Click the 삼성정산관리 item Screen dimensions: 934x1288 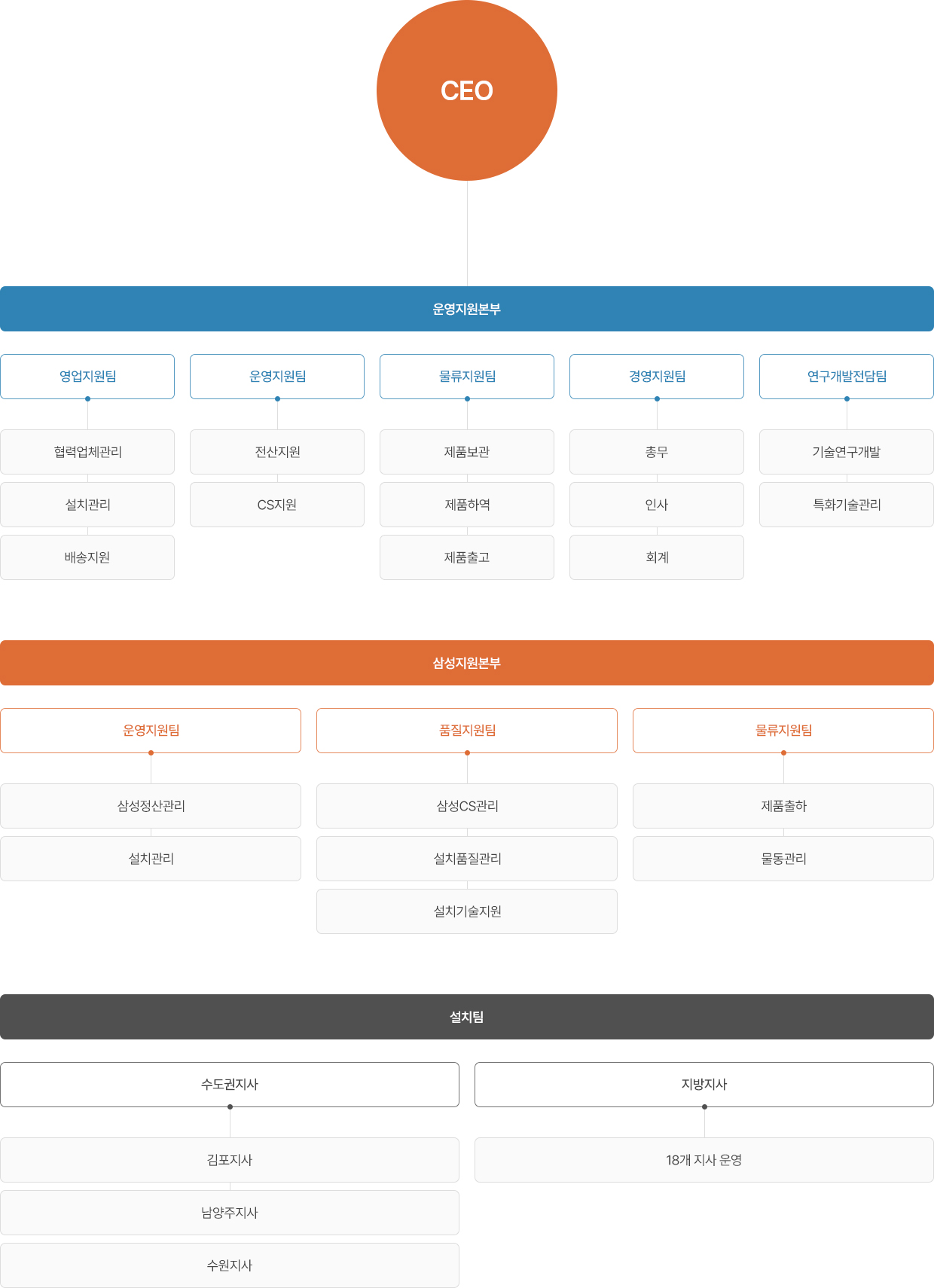click(x=151, y=806)
